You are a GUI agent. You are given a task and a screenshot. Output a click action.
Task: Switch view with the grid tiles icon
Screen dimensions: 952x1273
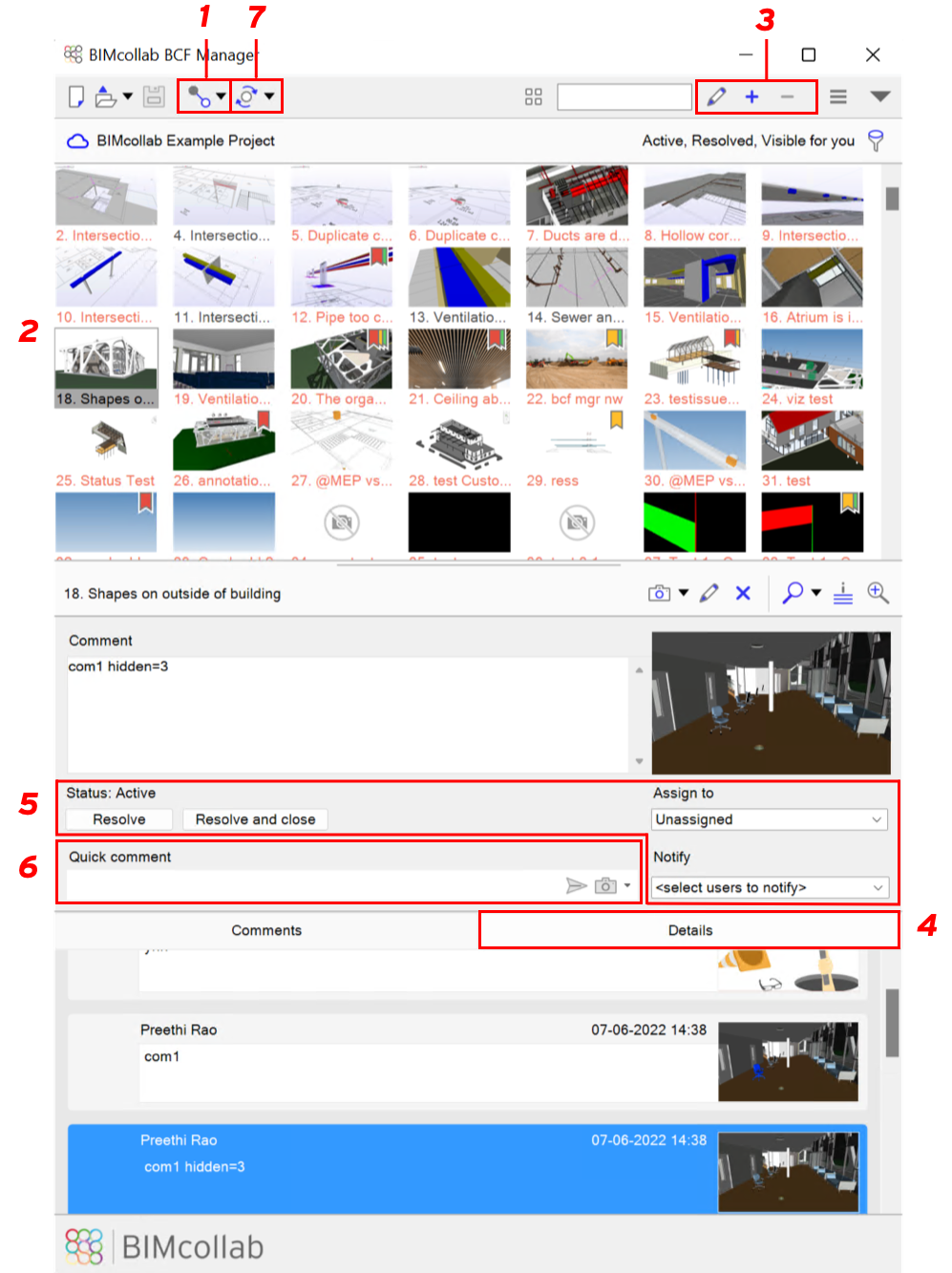(534, 96)
